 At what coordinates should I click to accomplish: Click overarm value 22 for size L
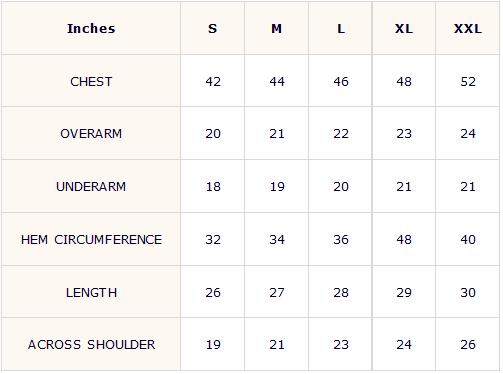(x=341, y=134)
